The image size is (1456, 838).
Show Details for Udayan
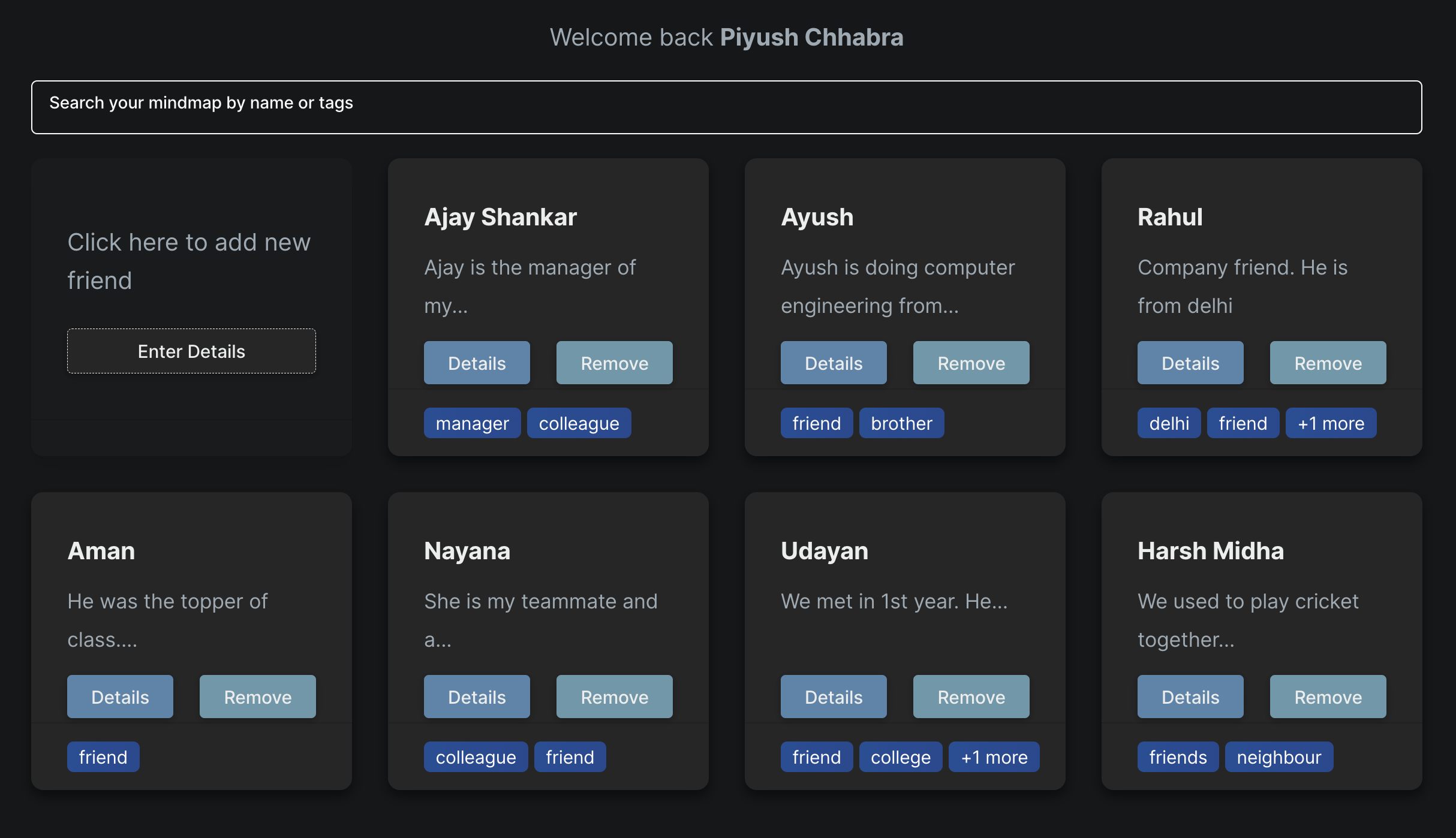(x=833, y=697)
